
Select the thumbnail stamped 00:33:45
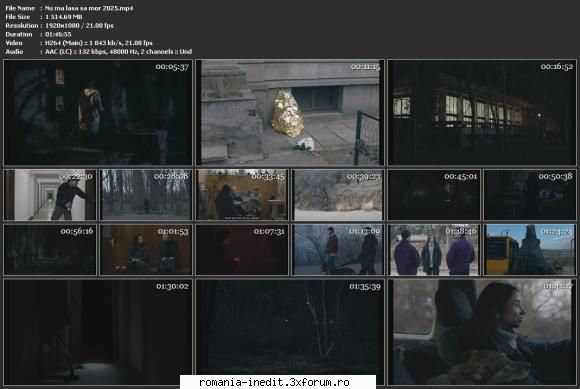click(x=242, y=195)
